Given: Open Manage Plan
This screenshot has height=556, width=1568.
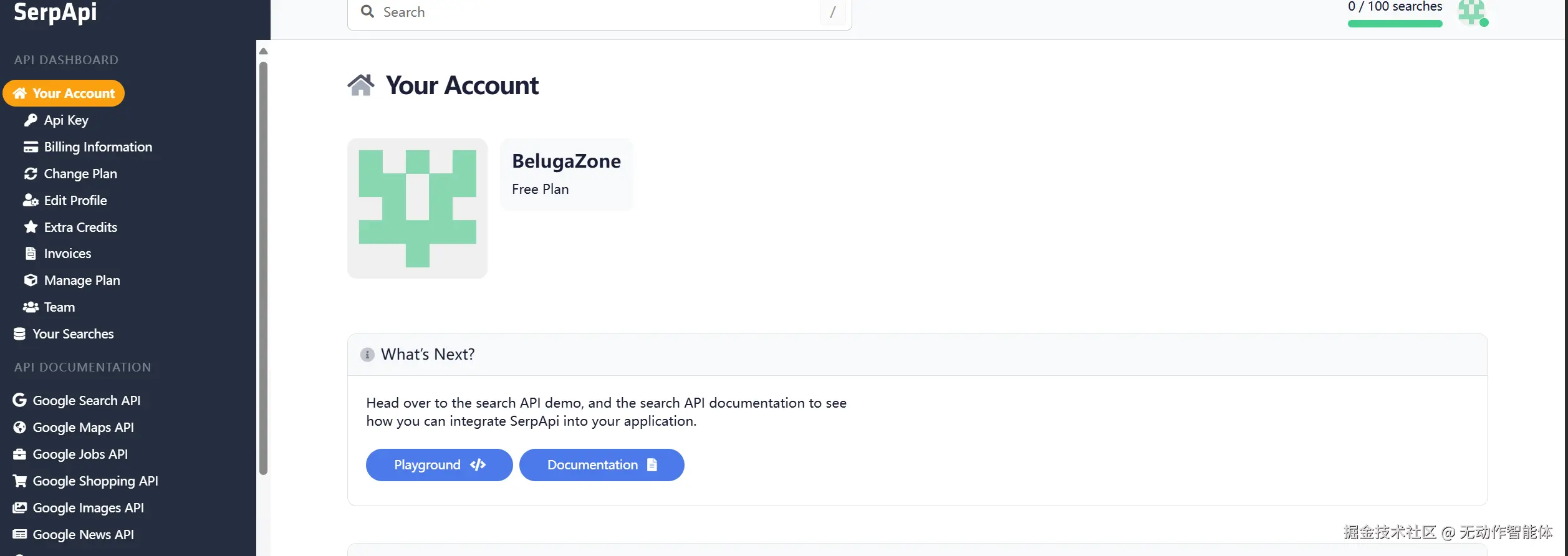Looking at the screenshot, I should coord(82,280).
